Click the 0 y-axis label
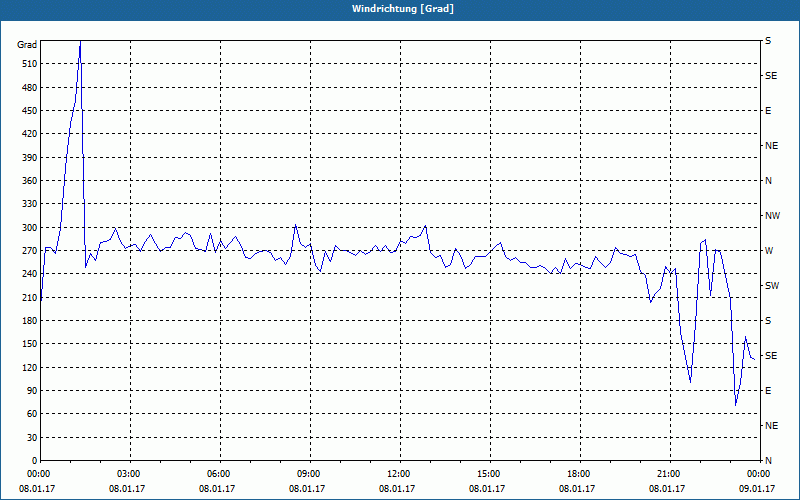The height and width of the screenshot is (500, 800). coord(35,461)
